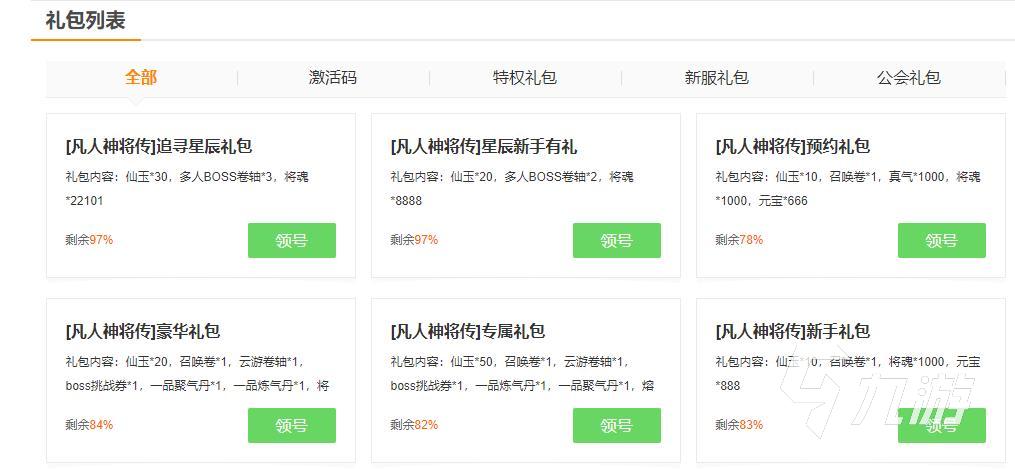Get a code for 豪华礼包 via 领号
The height and width of the screenshot is (469, 1015).
pos(292,426)
